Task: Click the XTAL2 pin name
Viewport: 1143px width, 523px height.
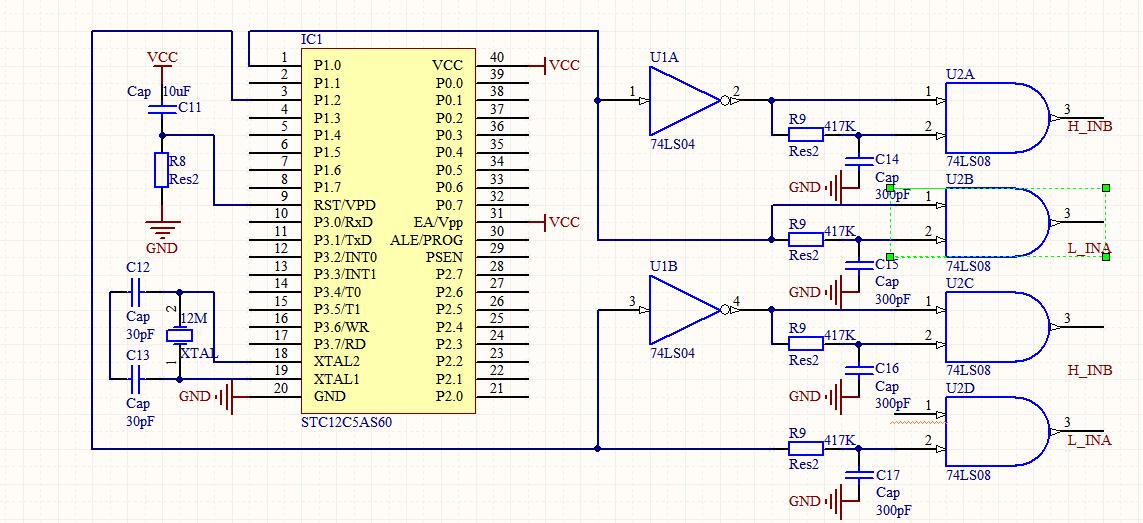Action: (x=335, y=362)
